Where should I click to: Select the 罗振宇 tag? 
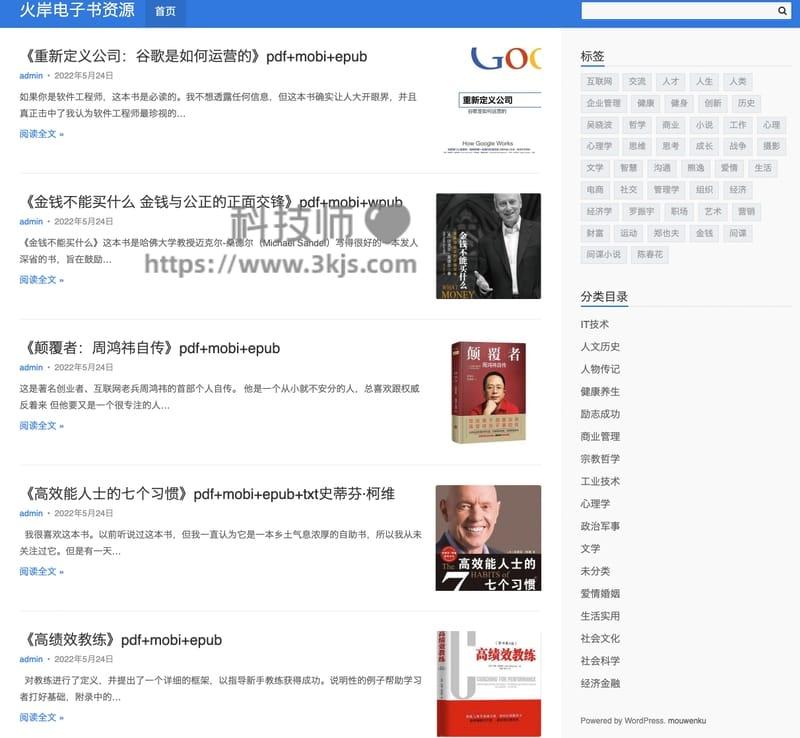click(641, 211)
